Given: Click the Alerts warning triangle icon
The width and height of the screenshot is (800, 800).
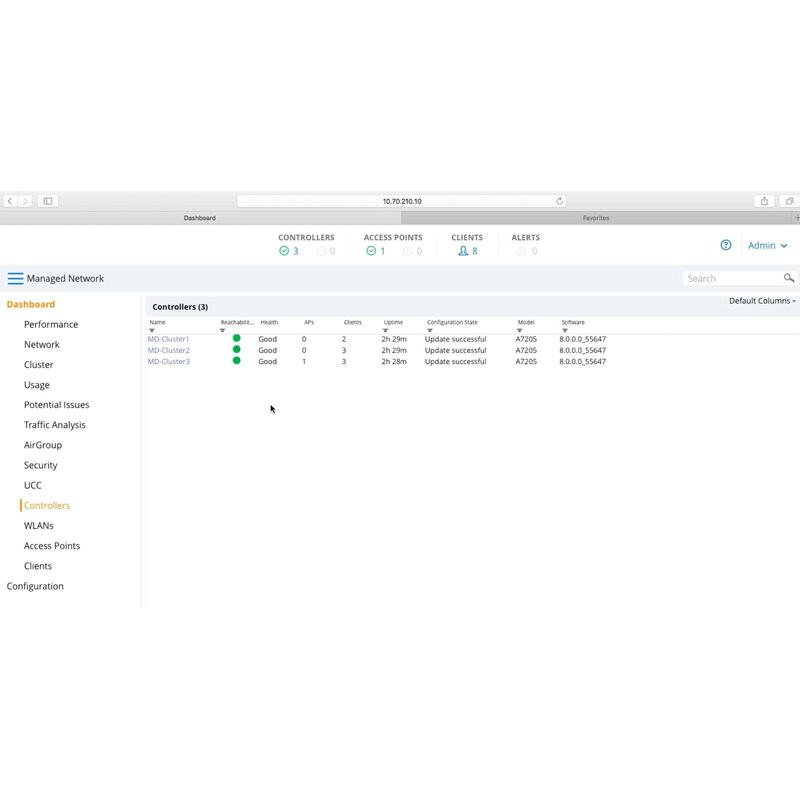Looking at the screenshot, I should 518,251.
